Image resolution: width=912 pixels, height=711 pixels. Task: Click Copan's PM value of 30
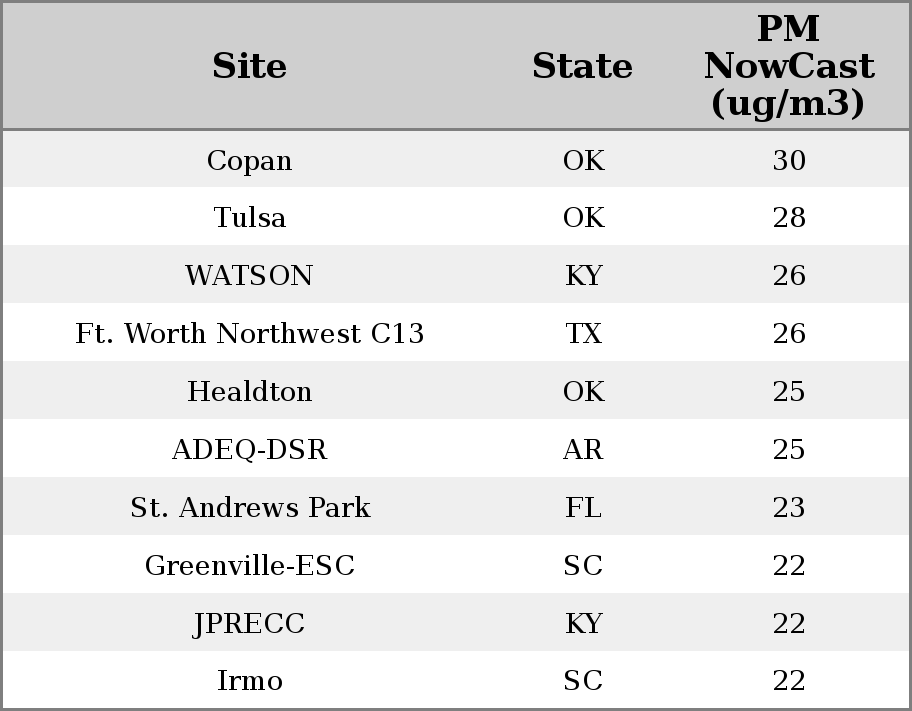pyautogui.click(x=789, y=160)
